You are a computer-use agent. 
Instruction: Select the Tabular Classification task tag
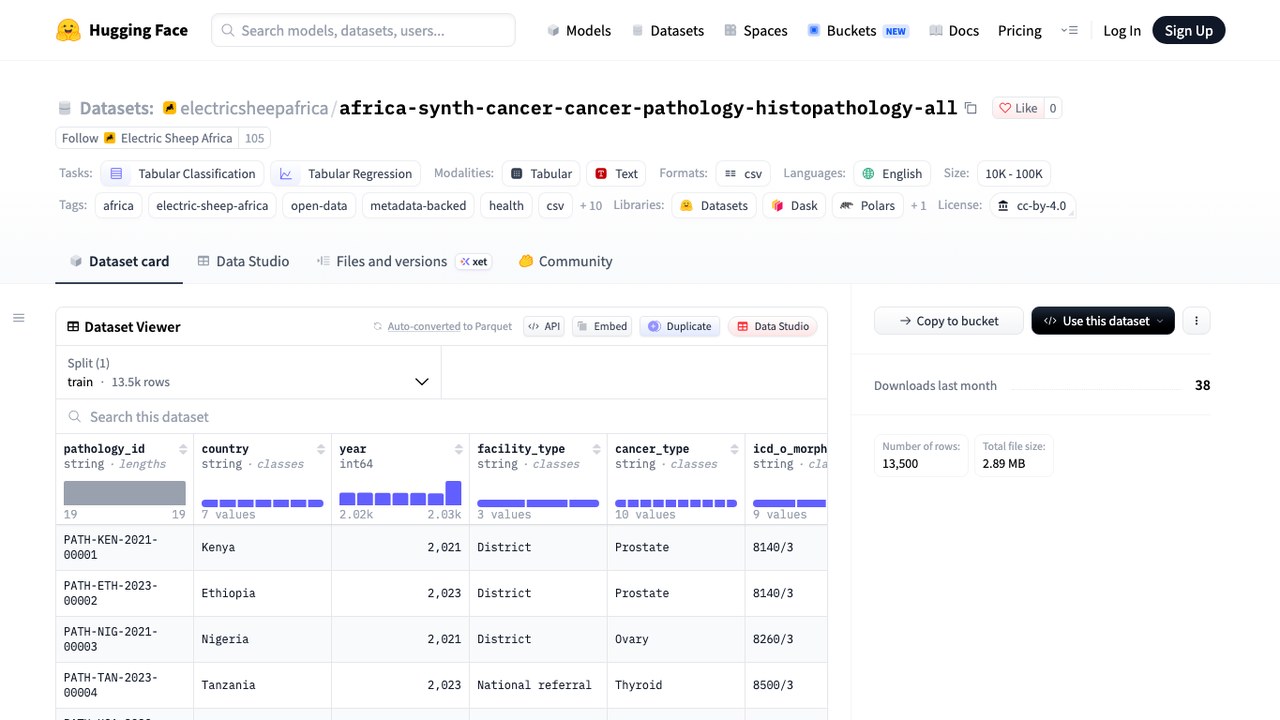(182, 174)
